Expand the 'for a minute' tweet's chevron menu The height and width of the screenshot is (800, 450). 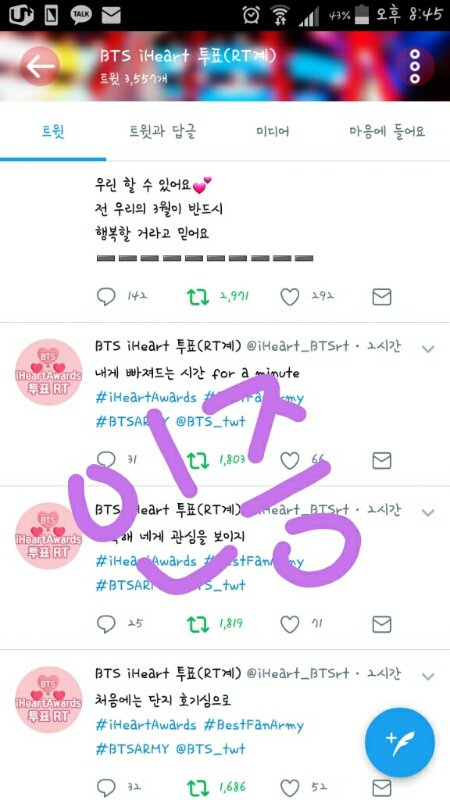tap(428, 349)
